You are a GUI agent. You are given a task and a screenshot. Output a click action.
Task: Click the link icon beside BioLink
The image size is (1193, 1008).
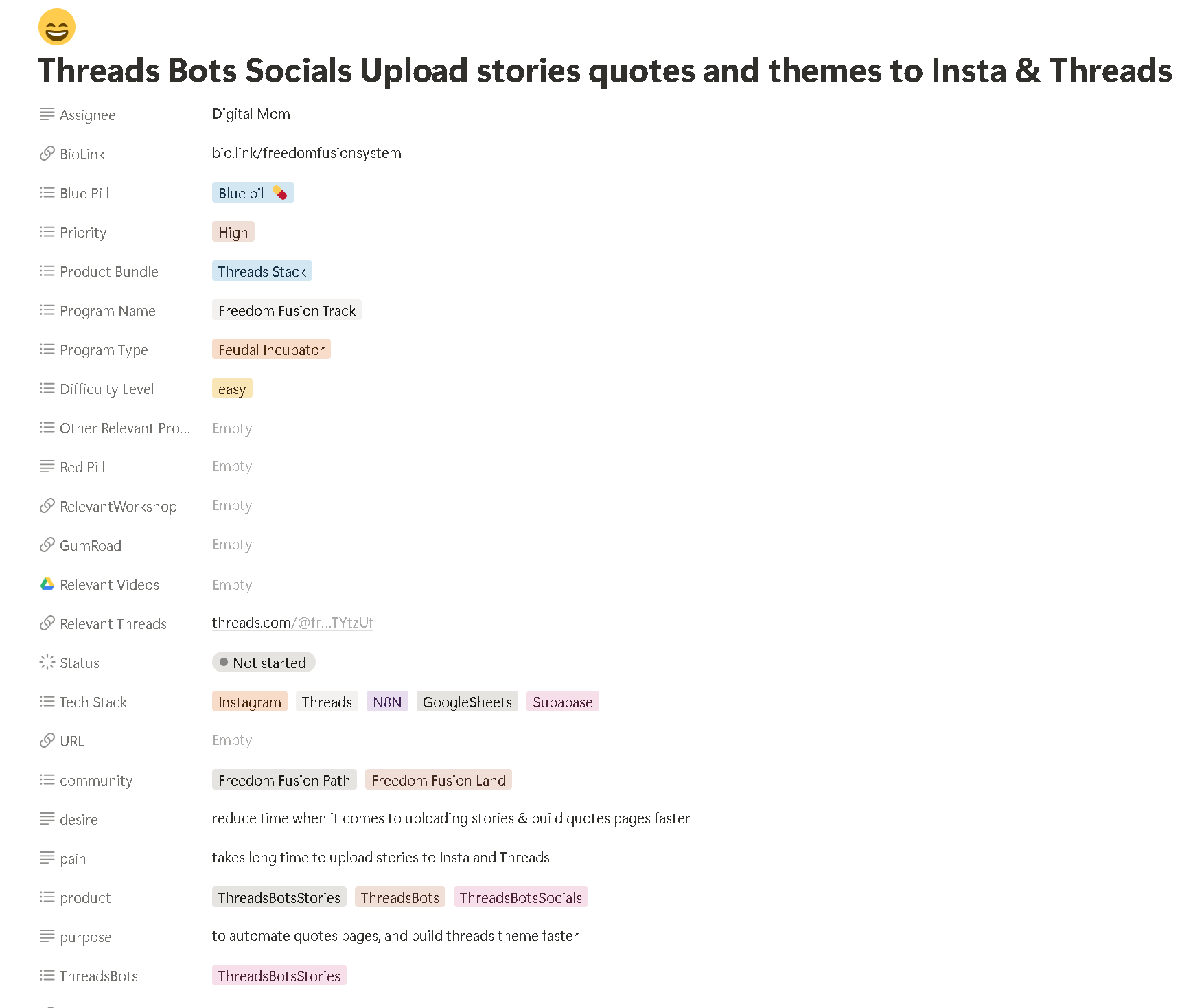[x=47, y=154]
